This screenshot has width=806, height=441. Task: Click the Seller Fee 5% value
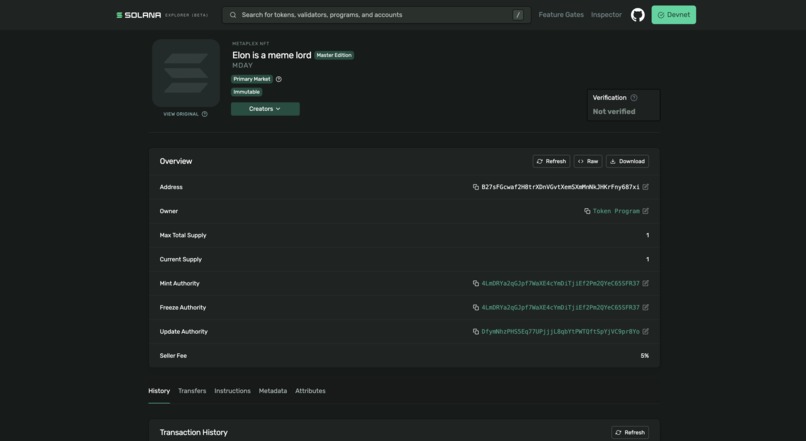[645, 356]
